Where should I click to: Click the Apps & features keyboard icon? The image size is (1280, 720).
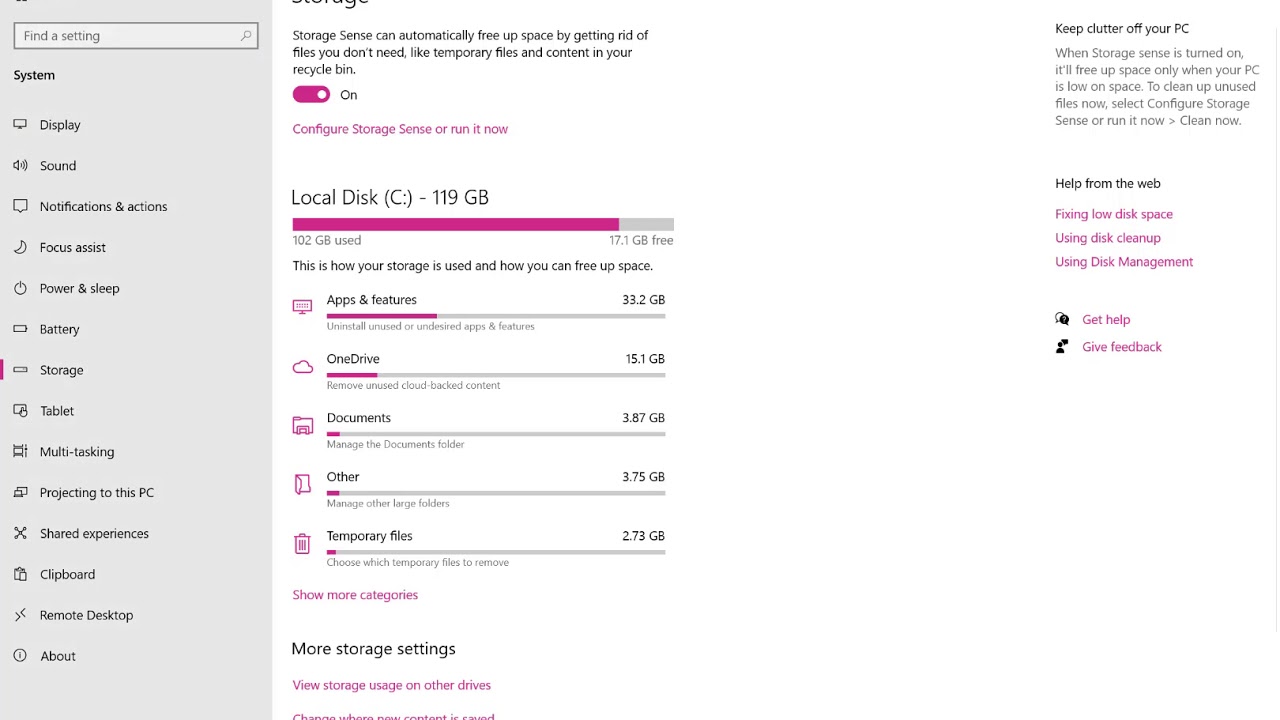point(302,306)
